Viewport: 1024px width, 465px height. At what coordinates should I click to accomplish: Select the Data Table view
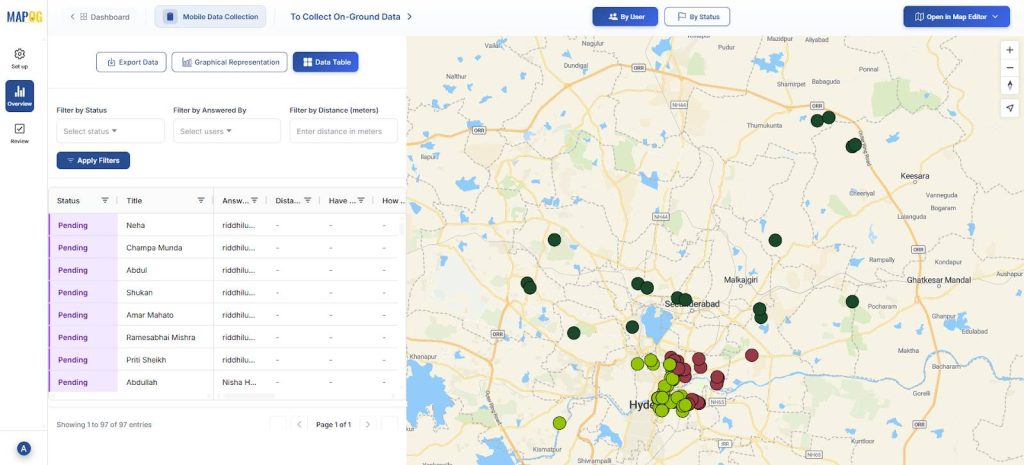click(325, 62)
